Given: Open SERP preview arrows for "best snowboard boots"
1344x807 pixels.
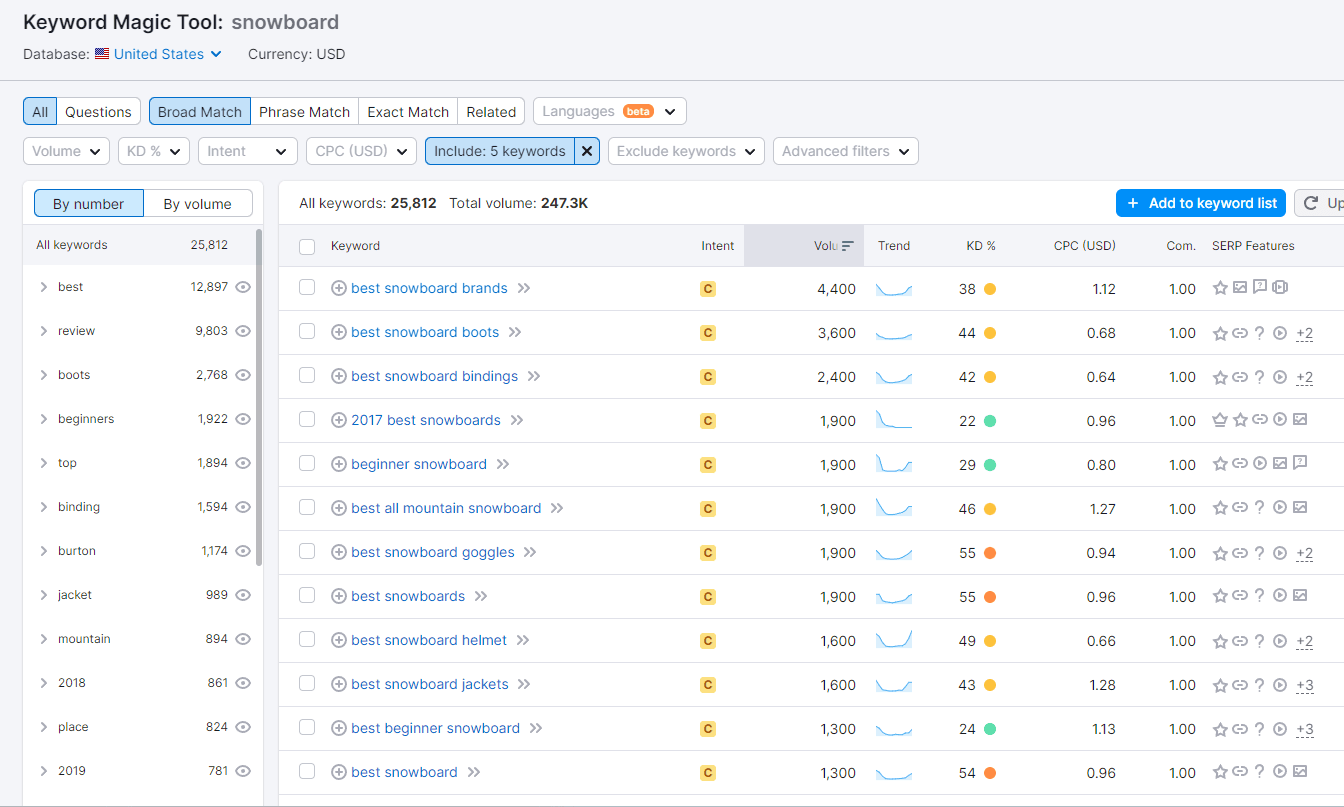Looking at the screenshot, I should point(516,332).
